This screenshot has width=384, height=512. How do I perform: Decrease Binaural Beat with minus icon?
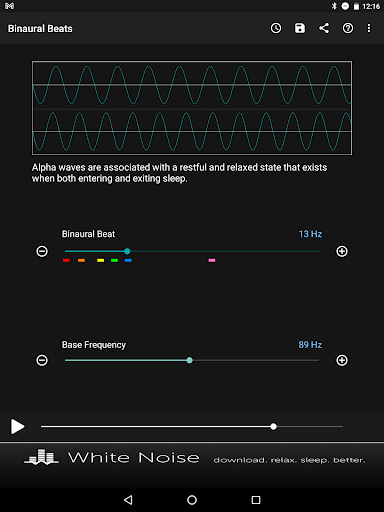click(x=42, y=251)
